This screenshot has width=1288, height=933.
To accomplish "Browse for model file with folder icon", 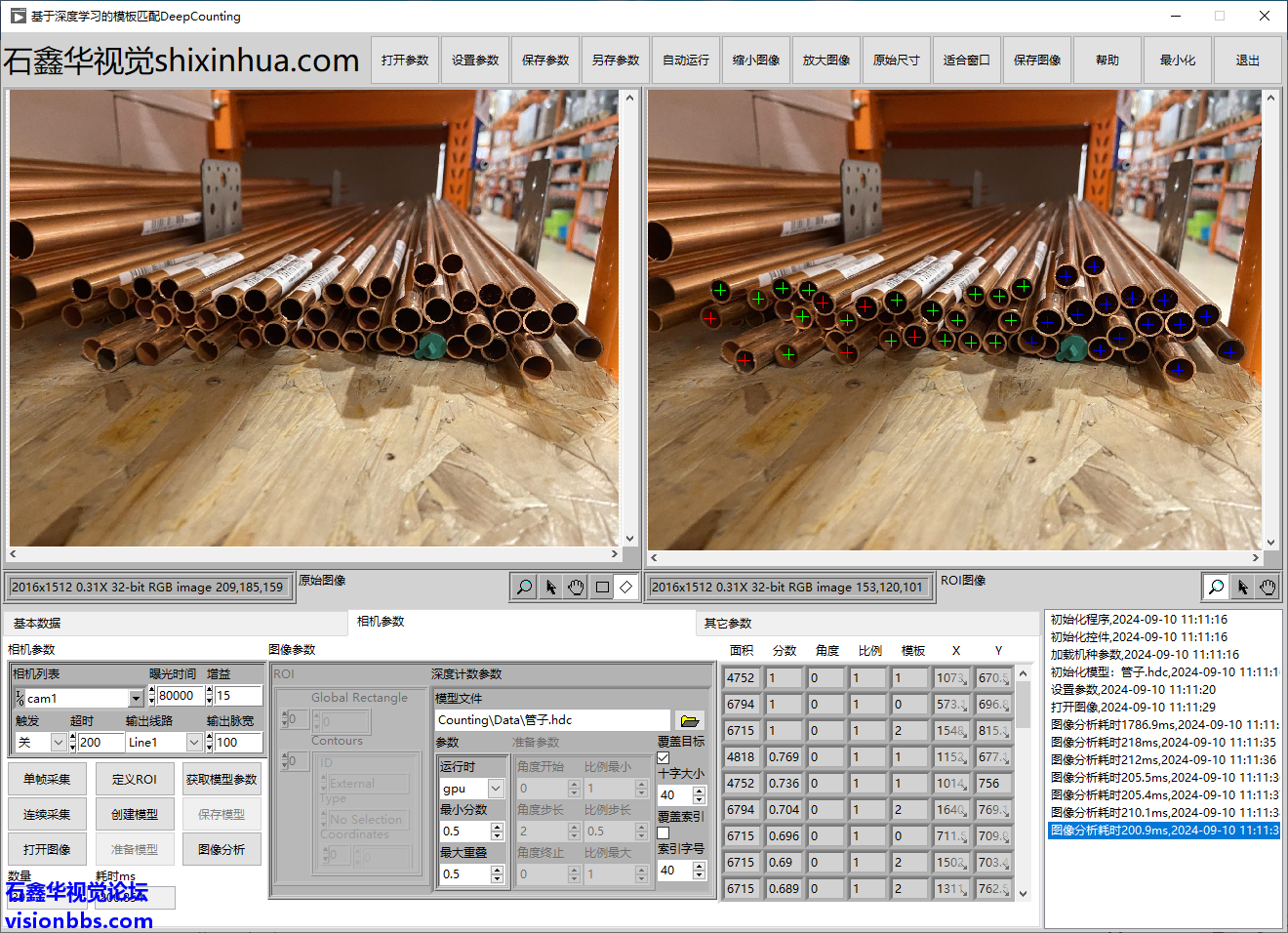I will pyautogui.click(x=690, y=720).
